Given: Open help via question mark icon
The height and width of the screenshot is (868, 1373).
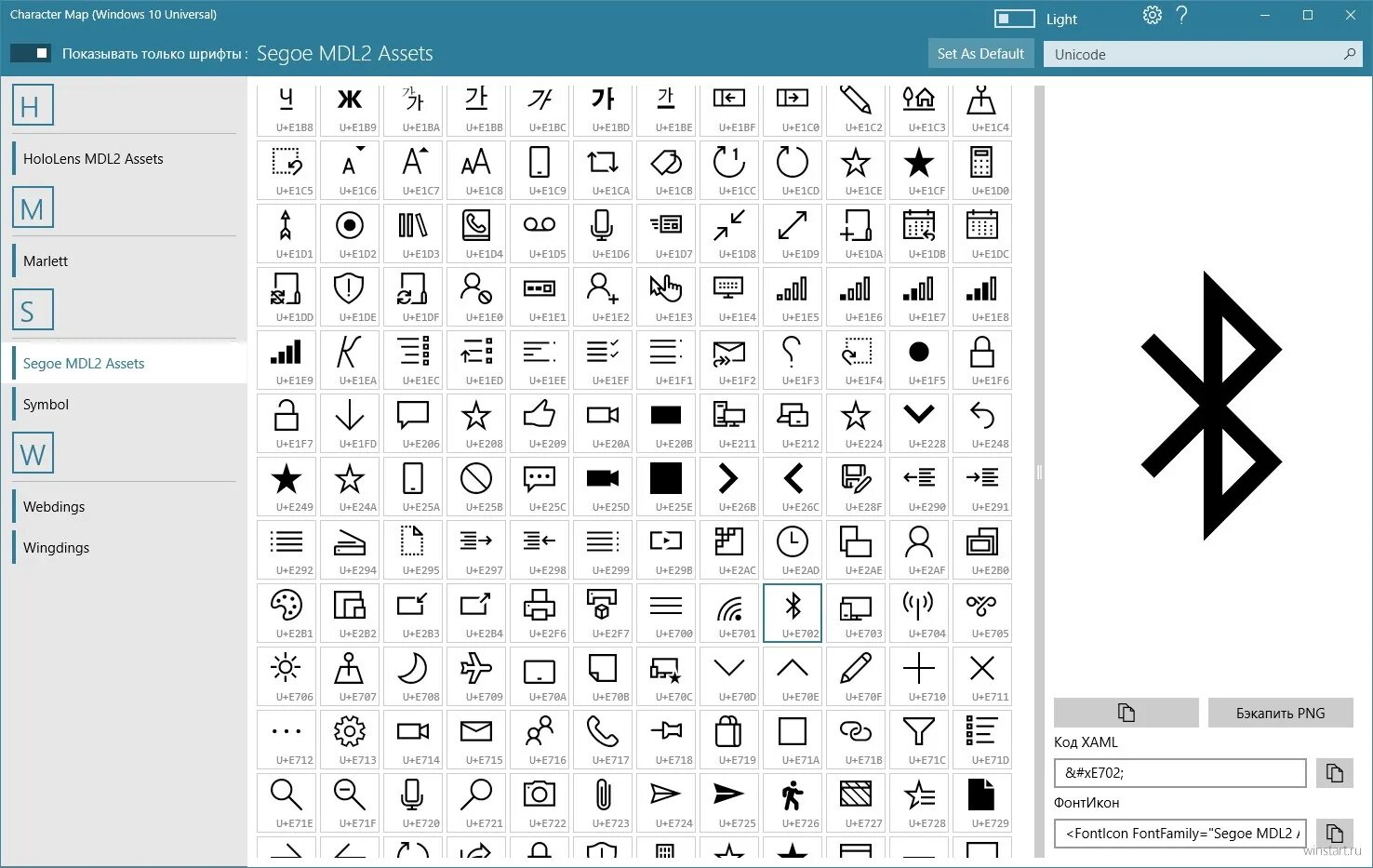Looking at the screenshot, I should 1181,15.
